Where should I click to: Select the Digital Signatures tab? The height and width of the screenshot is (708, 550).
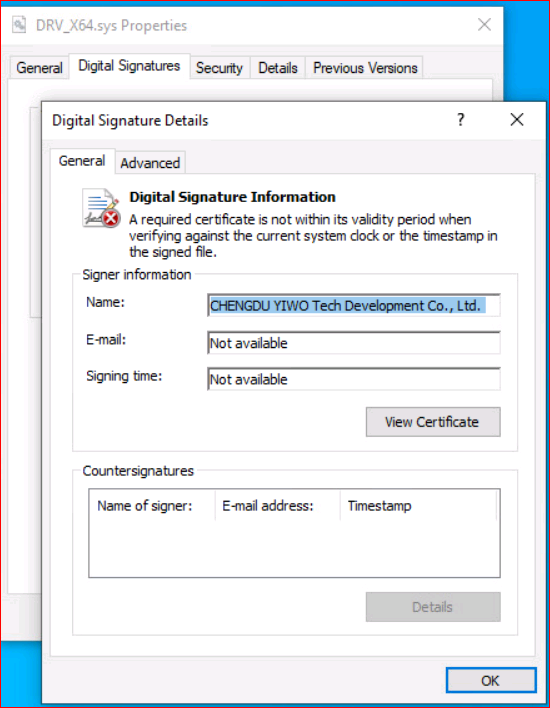(x=129, y=66)
